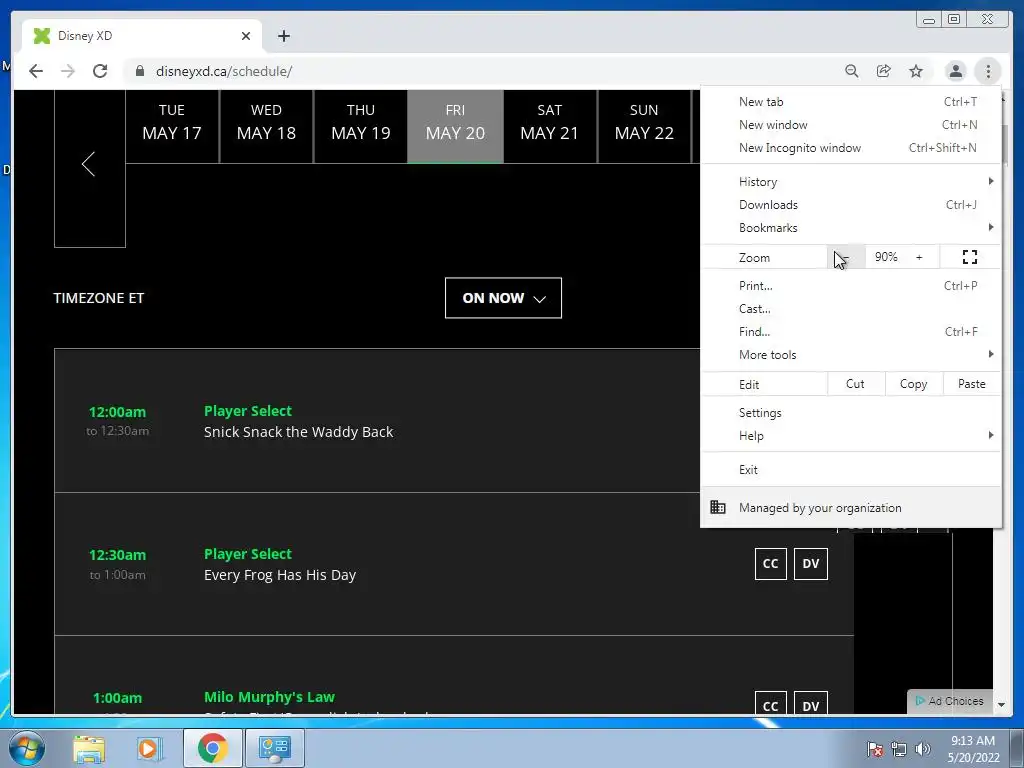This screenshot has height=768, width=1024.
Task: Select the SUN MAY 22 schedule tab
Action: (644, 126)
